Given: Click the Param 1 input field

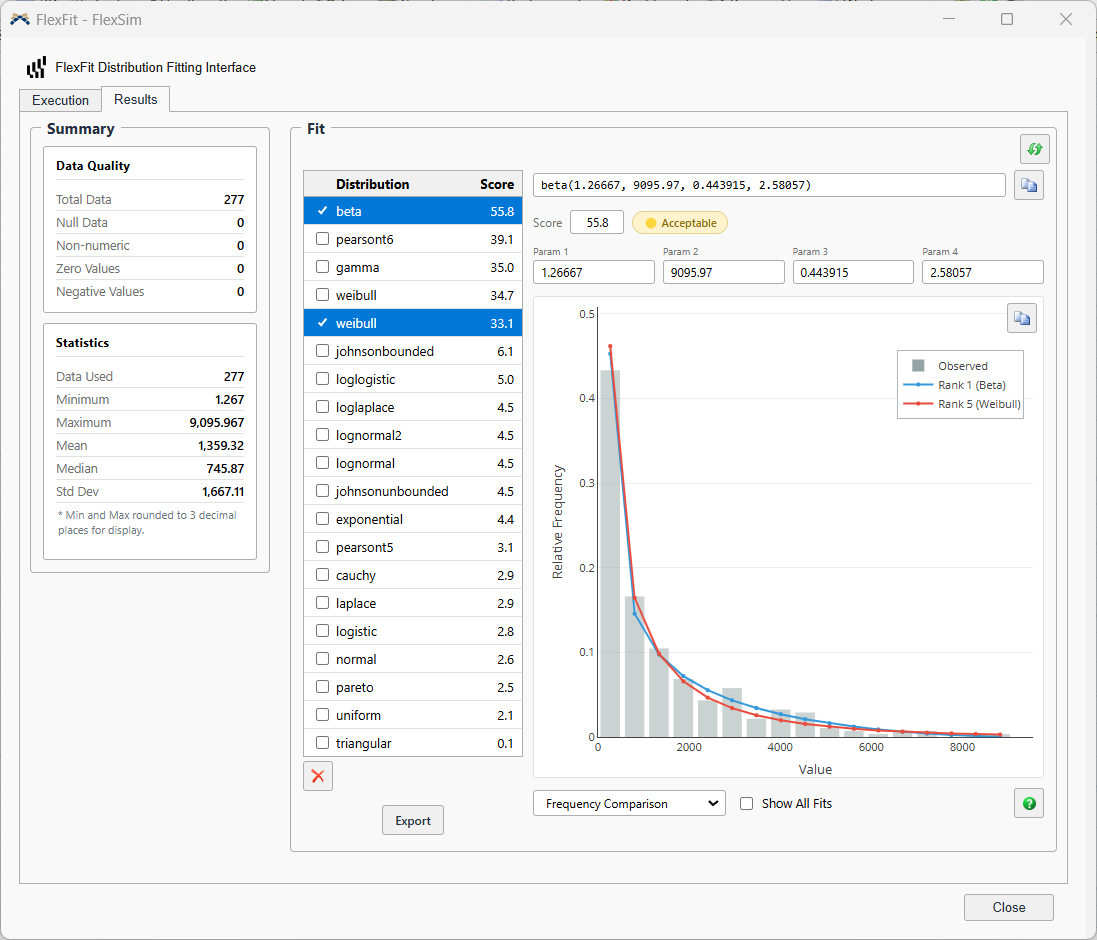Looking at the screenshot, I should tap(593, 272).
